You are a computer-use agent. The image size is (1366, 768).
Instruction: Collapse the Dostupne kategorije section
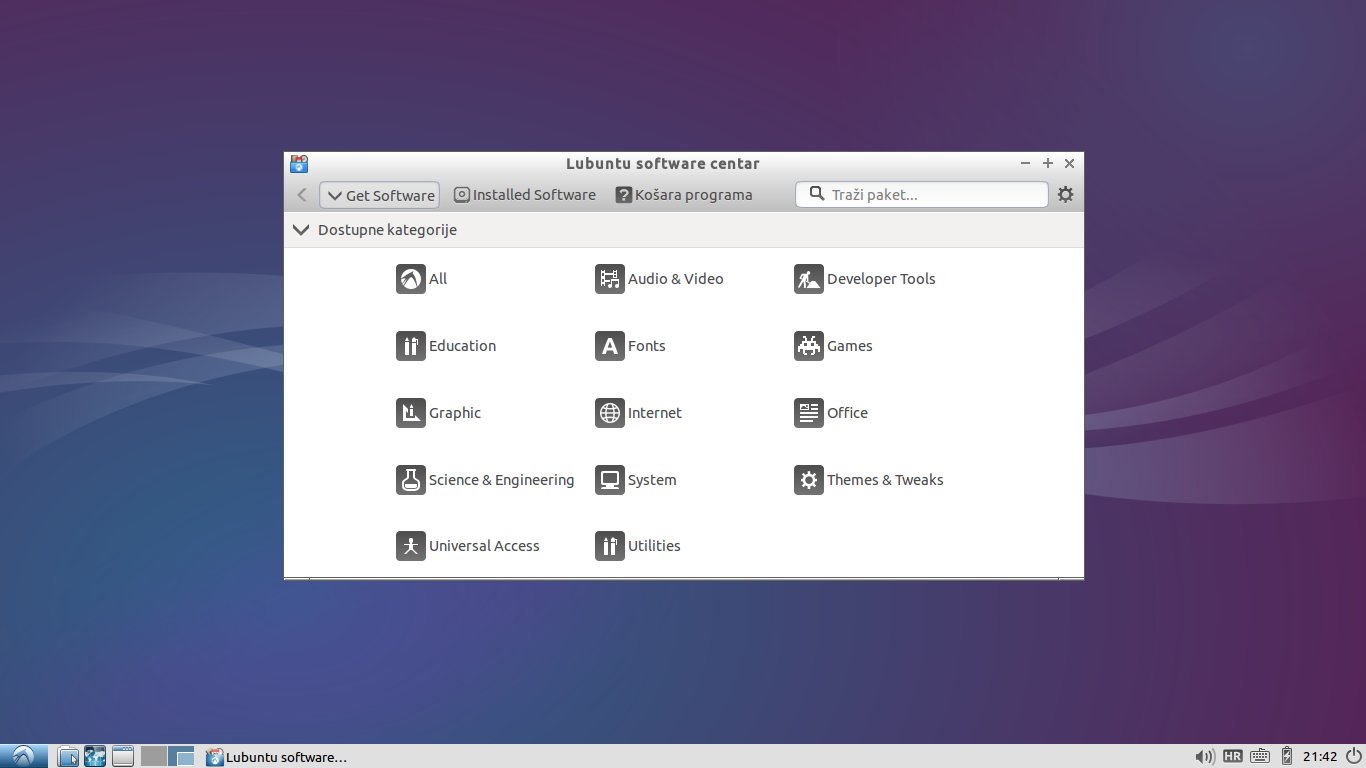pos(301,230)
